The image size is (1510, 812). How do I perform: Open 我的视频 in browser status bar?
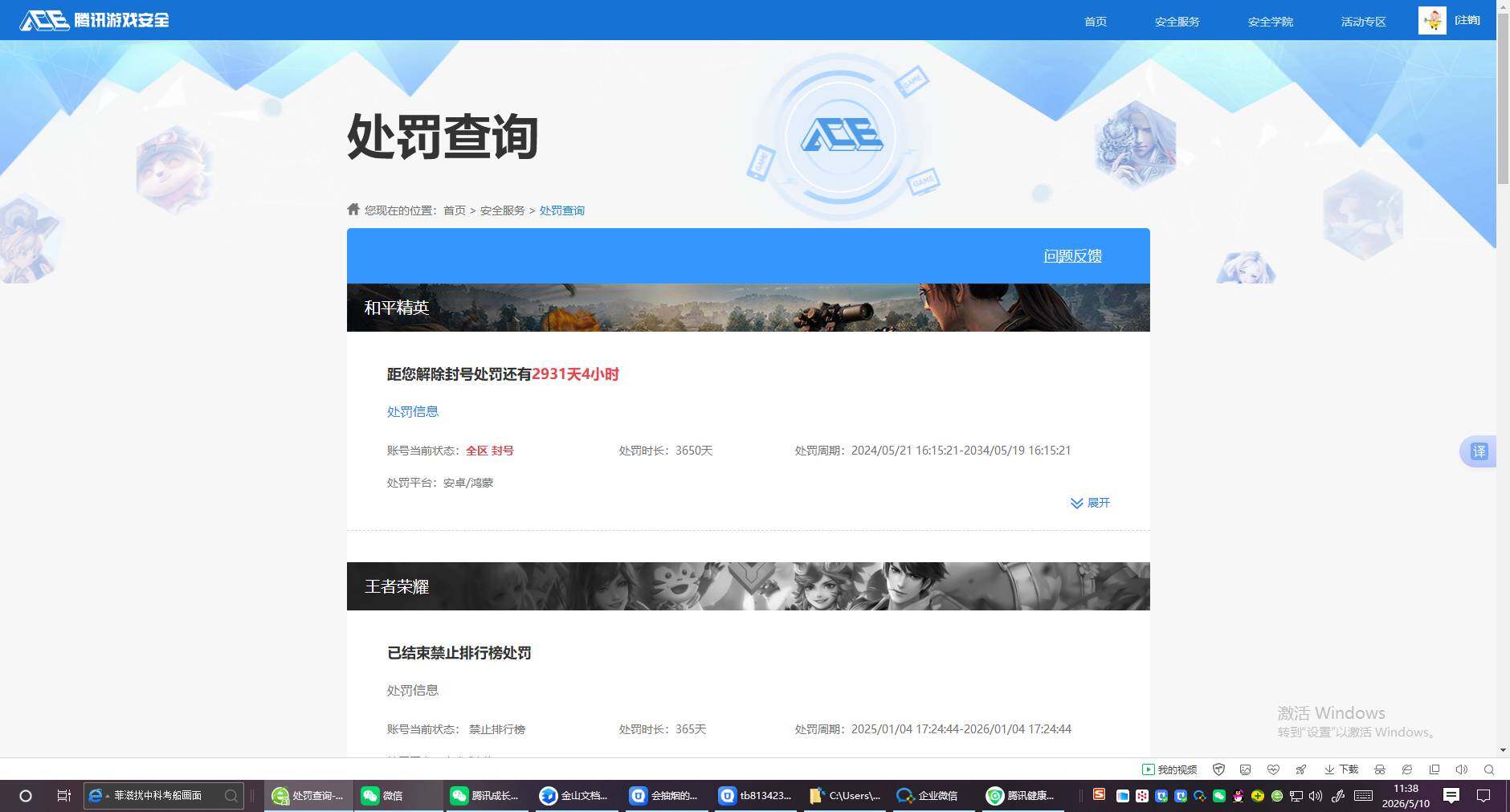(1169, 769)
